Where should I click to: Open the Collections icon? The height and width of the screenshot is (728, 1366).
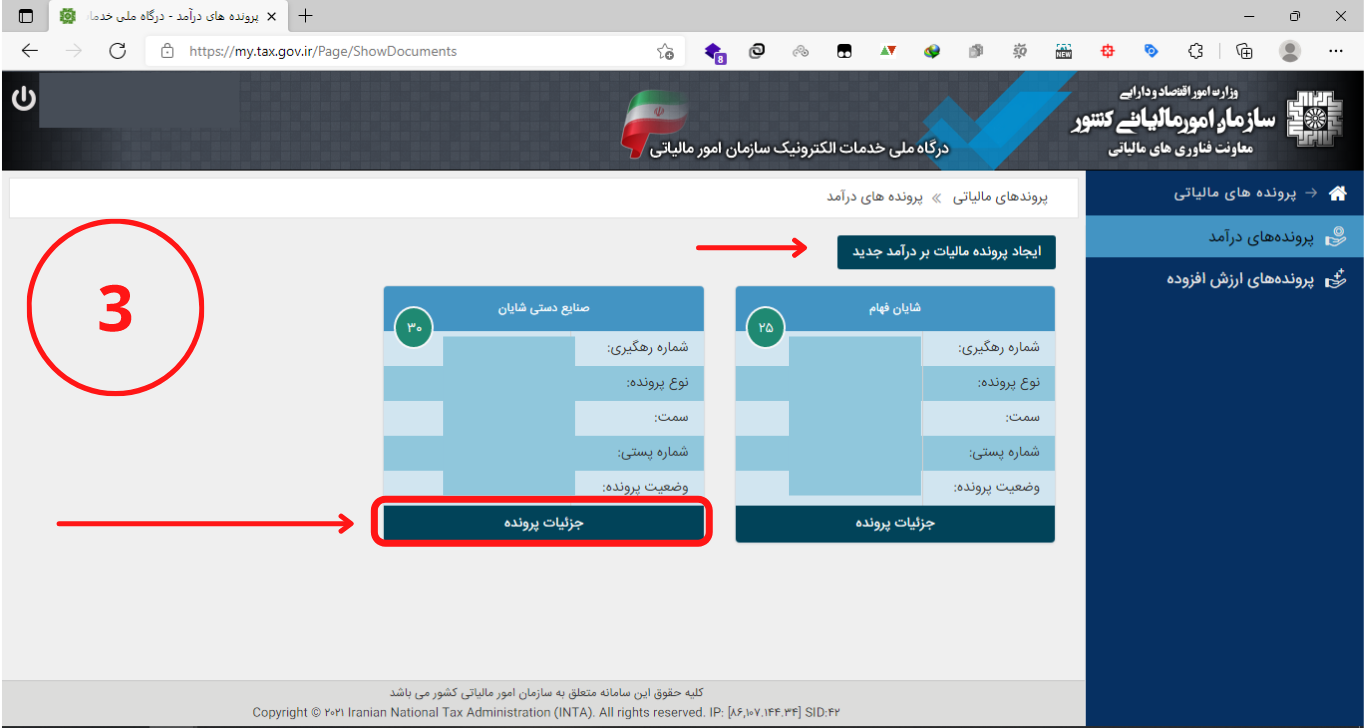click(1244, 51)
